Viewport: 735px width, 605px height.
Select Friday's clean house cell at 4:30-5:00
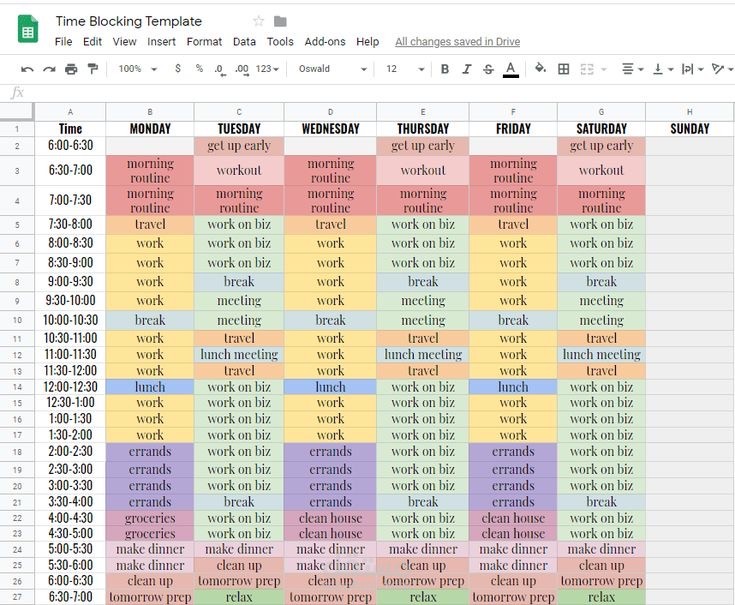pos(513,534)
